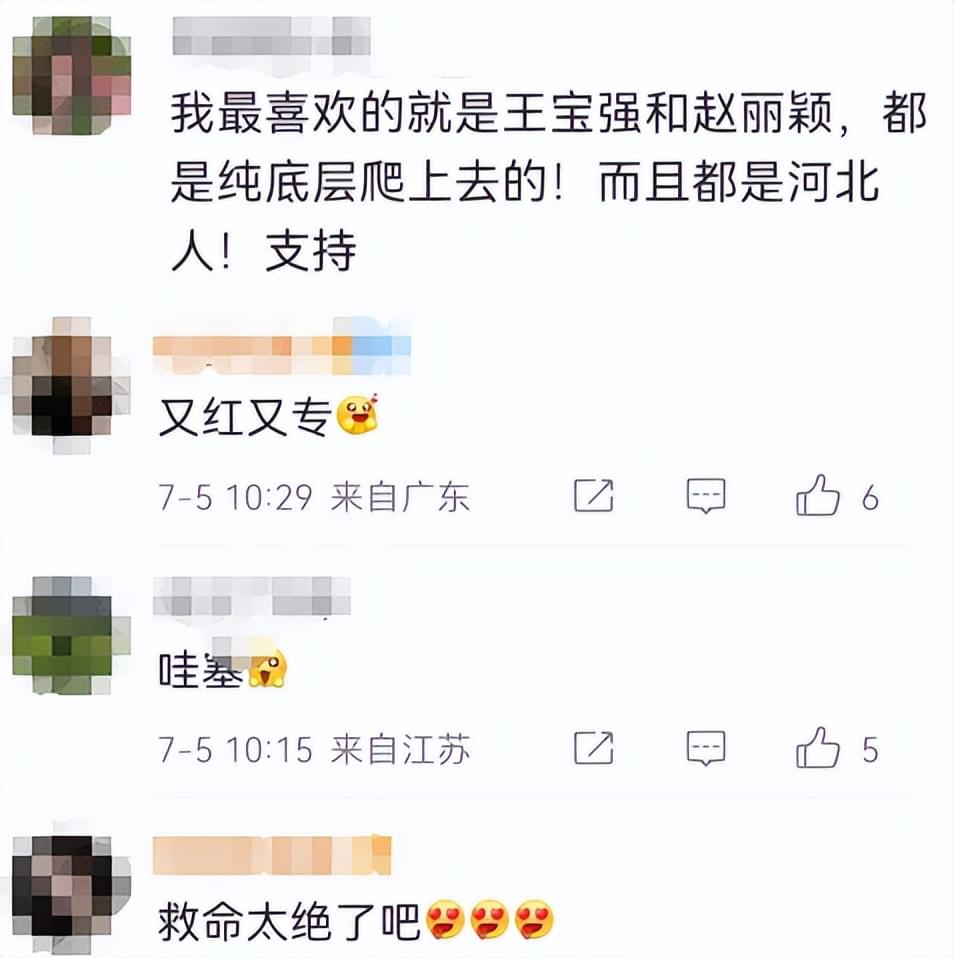
Task: Open username above 我最喜欢的 comment
Action: pyautogui.click(x=271, y=37)
